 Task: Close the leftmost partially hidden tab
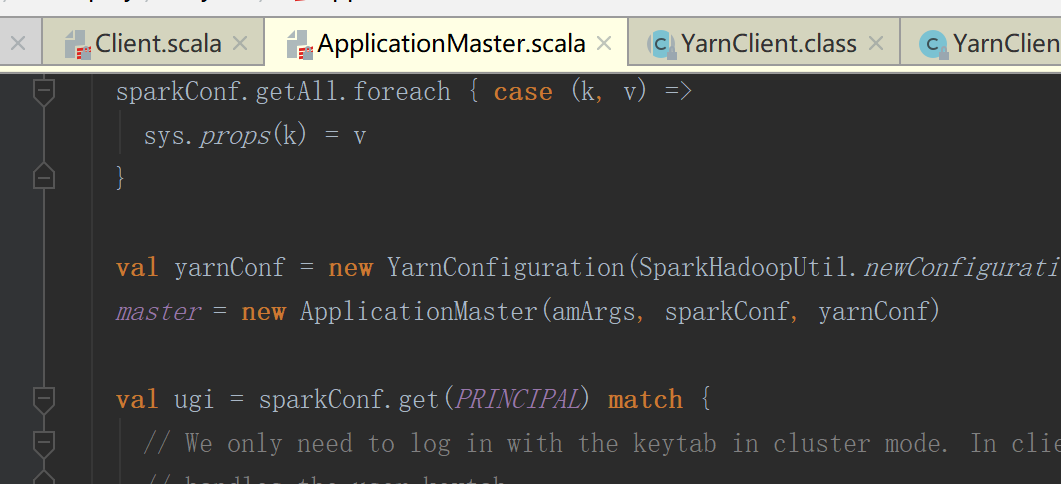tap(18, 44)
